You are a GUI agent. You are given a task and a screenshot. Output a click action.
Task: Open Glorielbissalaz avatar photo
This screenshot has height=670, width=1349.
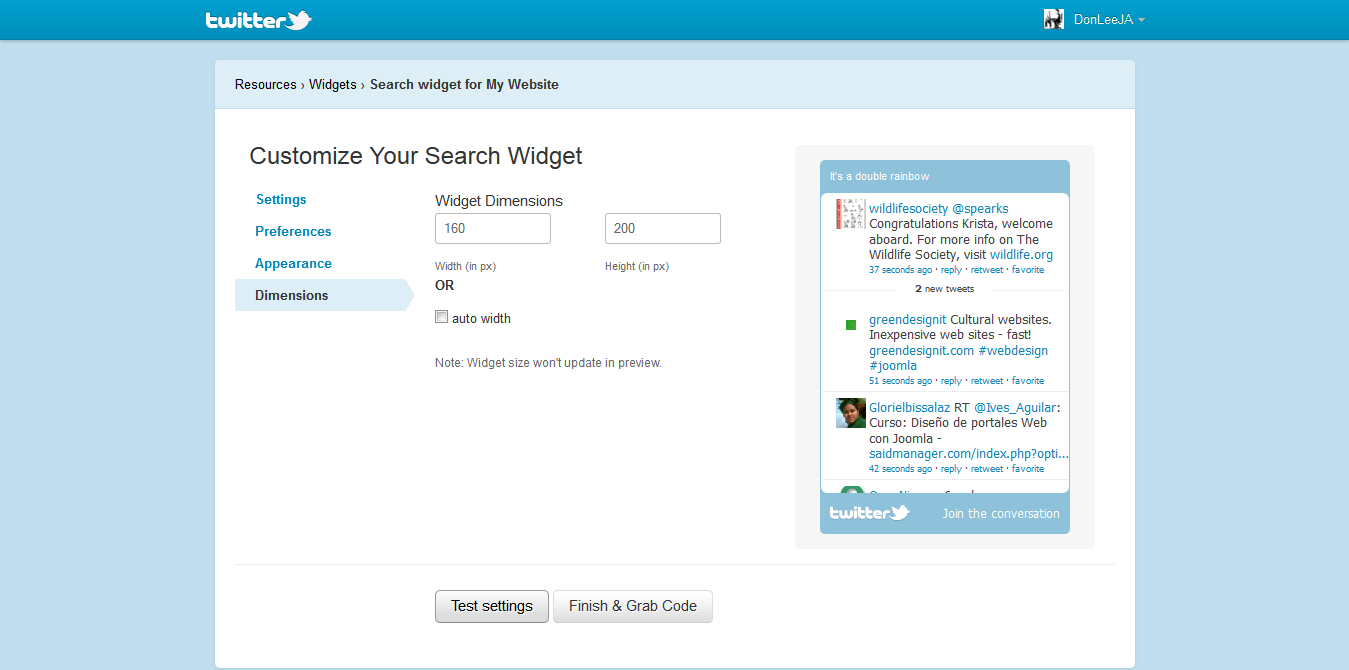[851, 413]
